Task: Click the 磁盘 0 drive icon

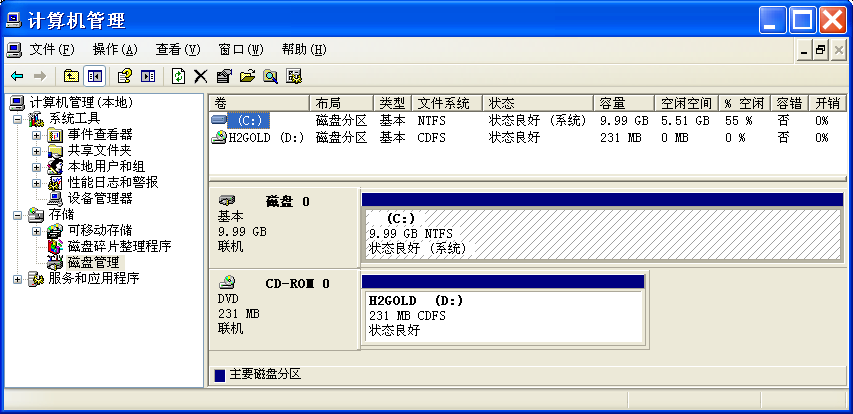Action: pos(227,201)
